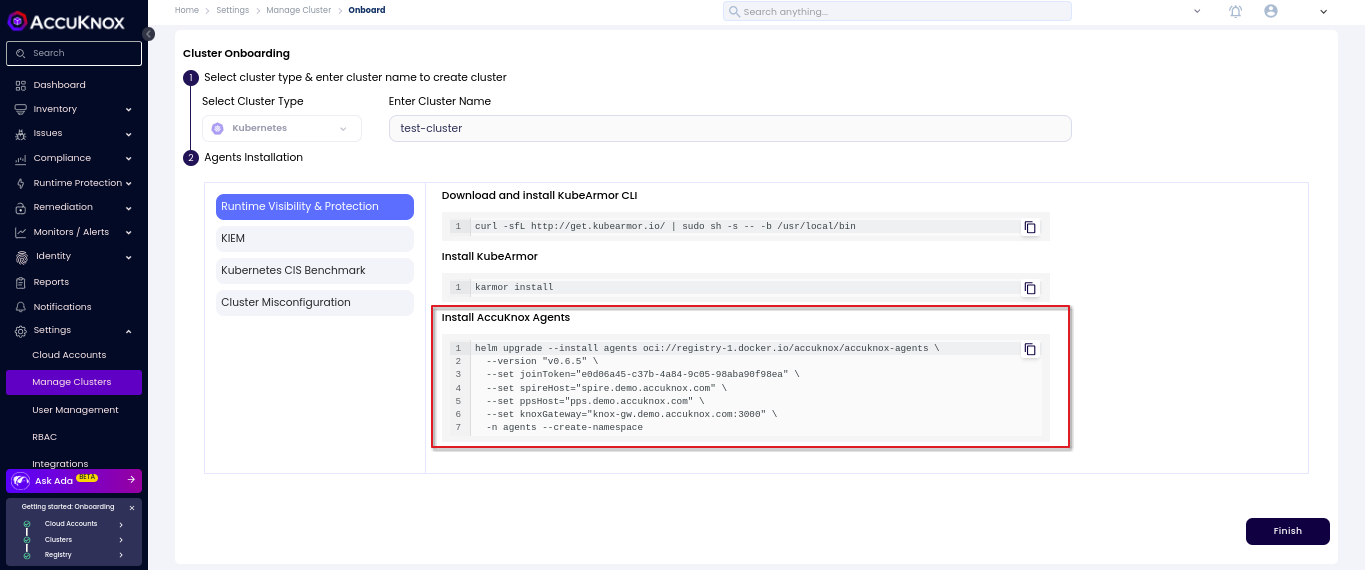Screen dimensions: 1365x570
Task: Expand the Inventory menu chevron
Action: 129,110
